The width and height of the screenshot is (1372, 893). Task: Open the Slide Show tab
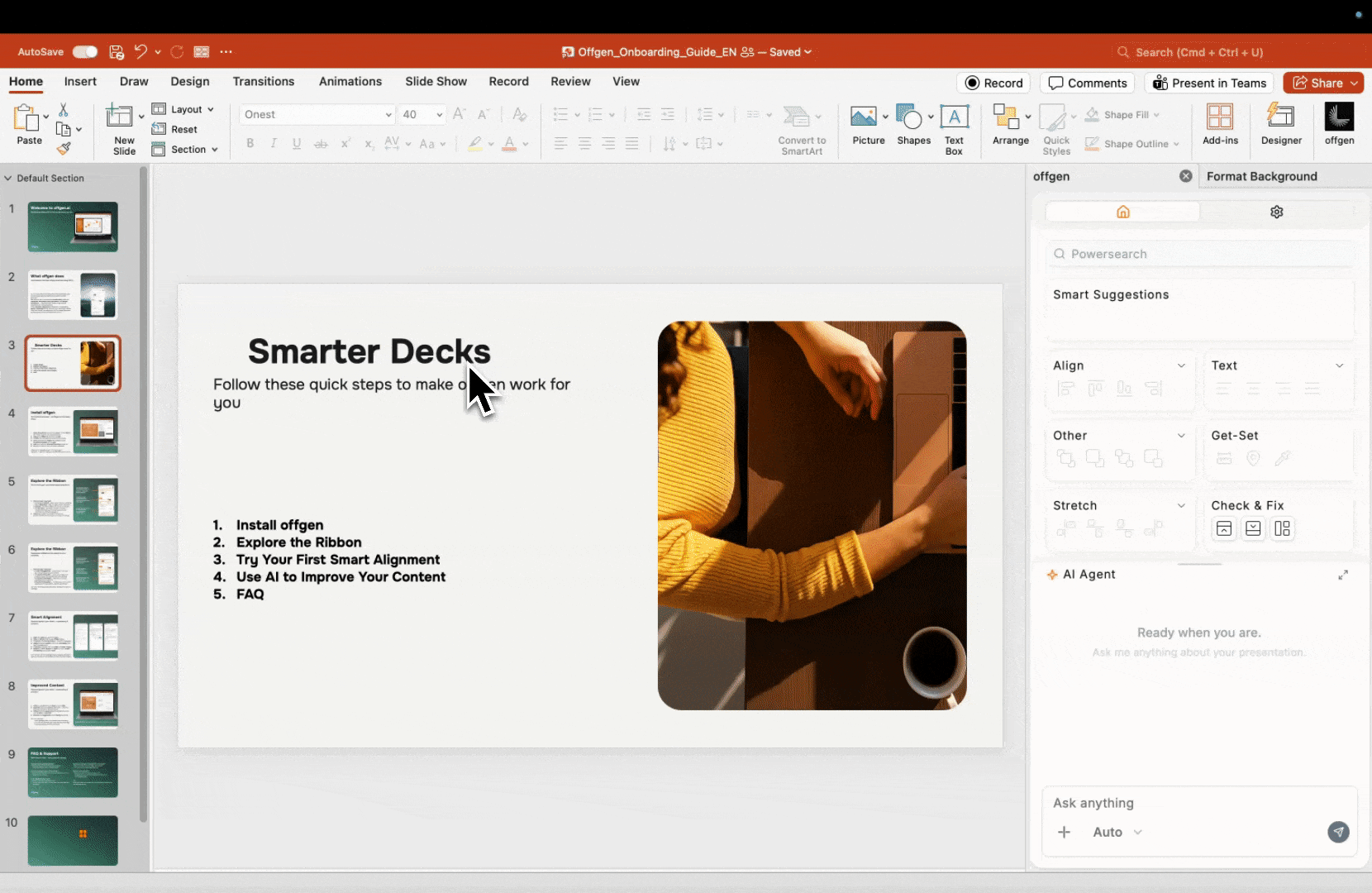click(x=436, y=81)
